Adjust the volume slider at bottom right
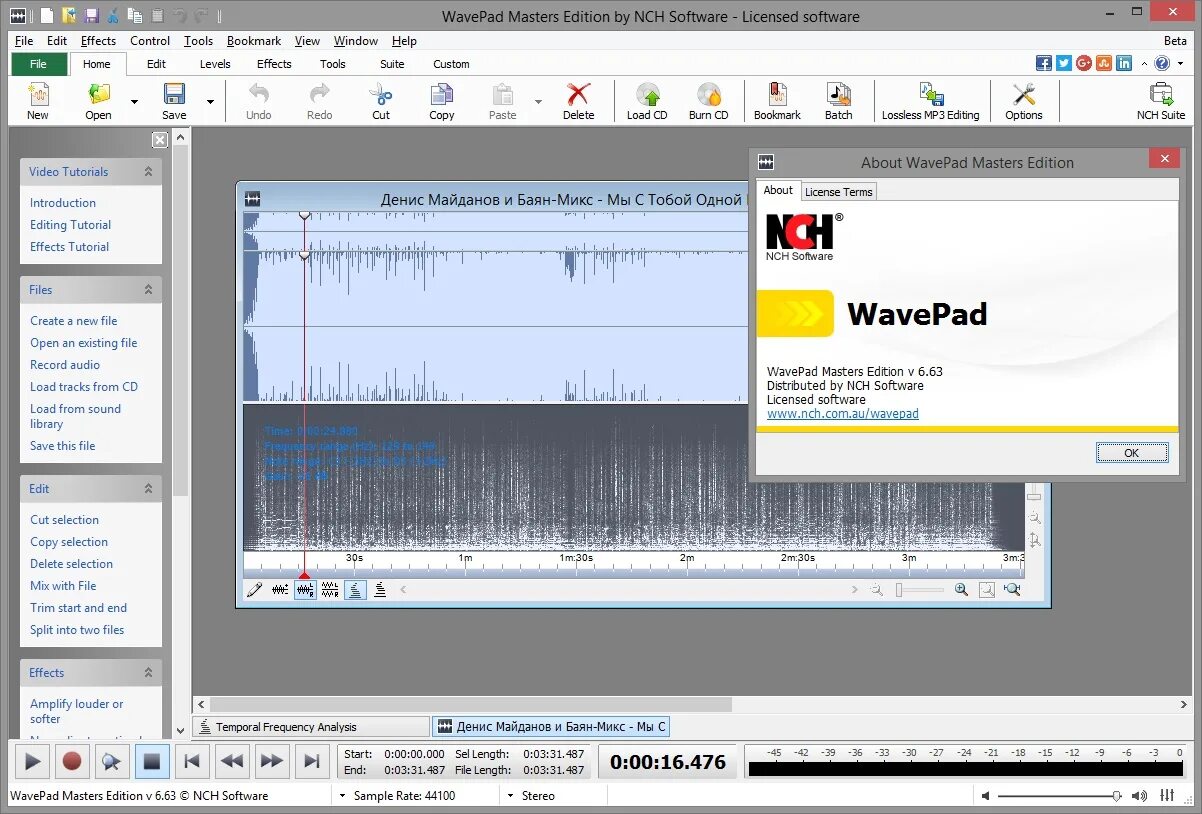Image resolution: width=1202 pixels, height=814 pixels. click(x=1060, y=796)
